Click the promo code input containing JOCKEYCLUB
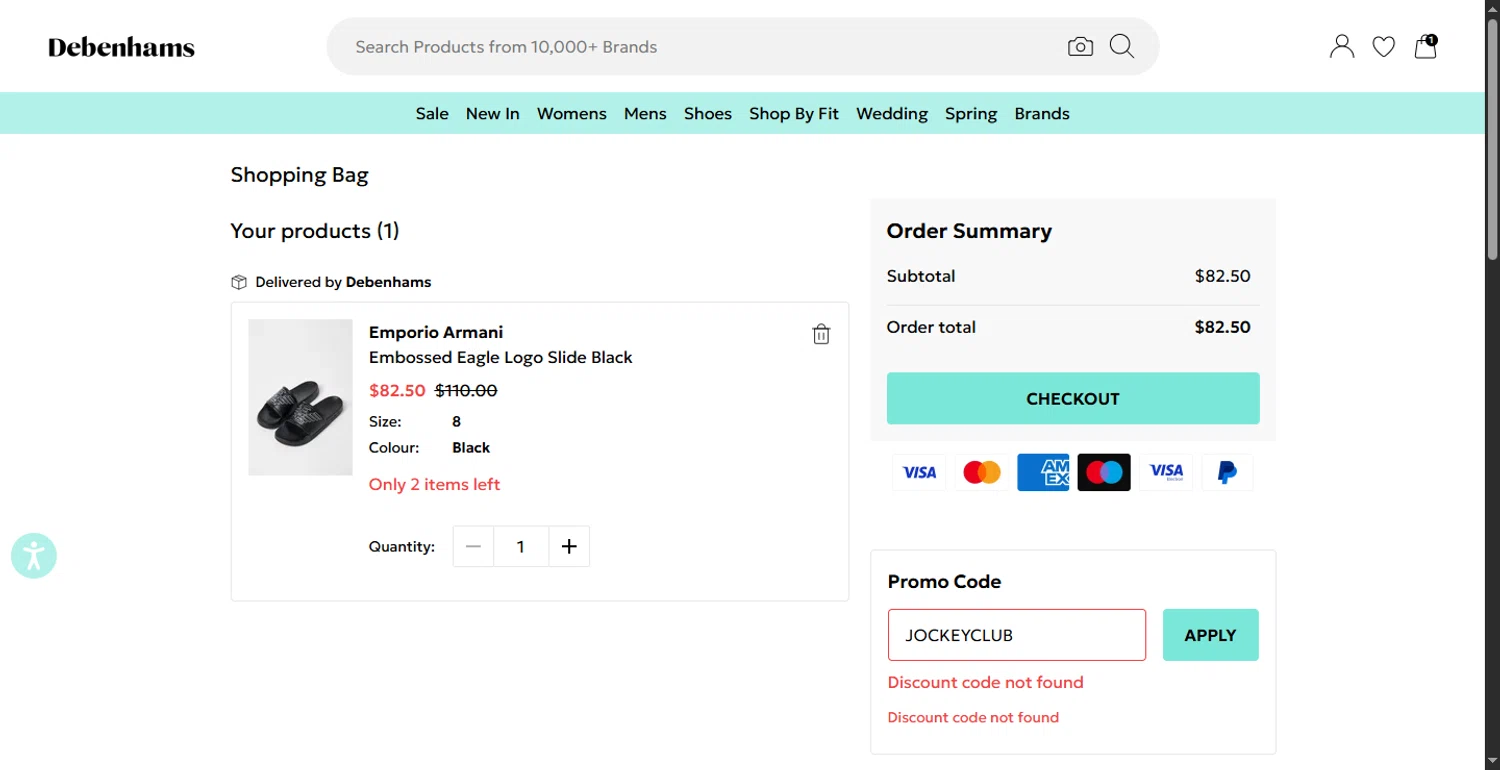Image resolution: width=1500 pixels, height=770 pixels. (1017, 635)
